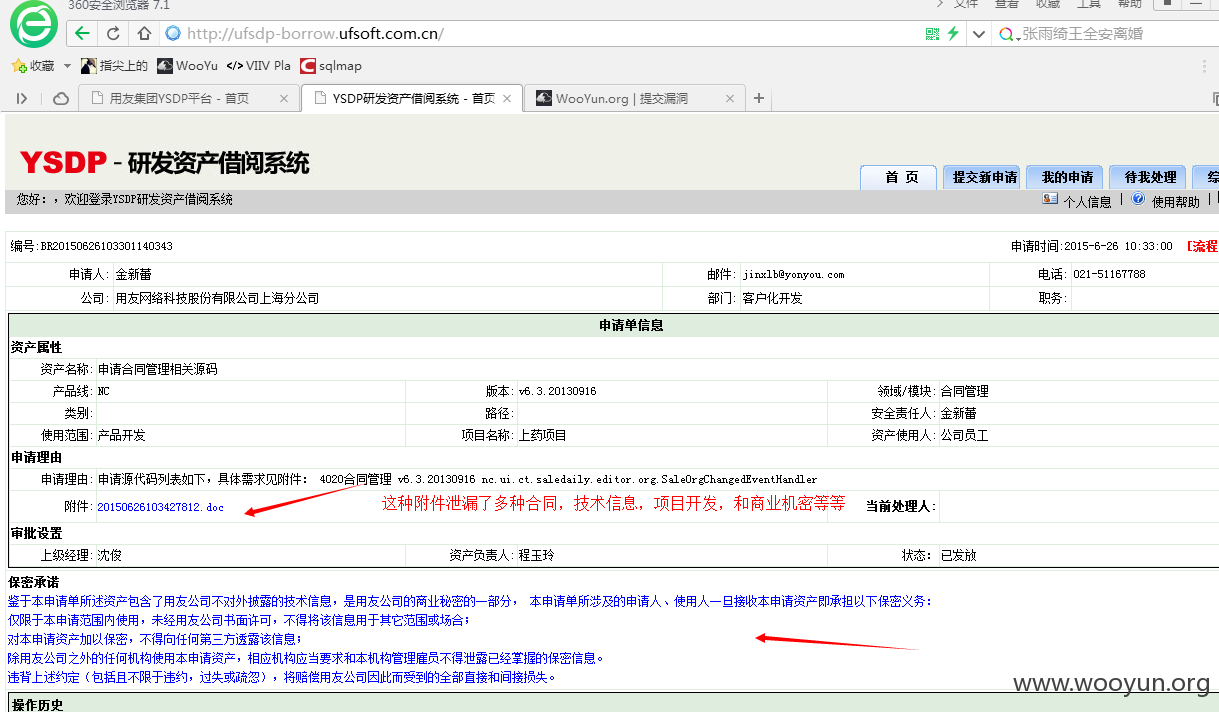Select version text v6.3.20130916
Viewport: 1219px width, 712px height.
click(x=557, y=391)
